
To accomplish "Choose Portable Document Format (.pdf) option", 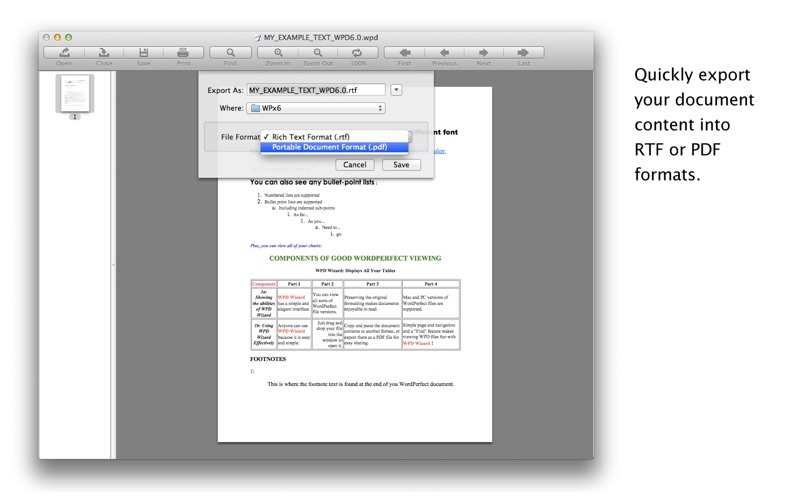I will [x=334, y=147].
